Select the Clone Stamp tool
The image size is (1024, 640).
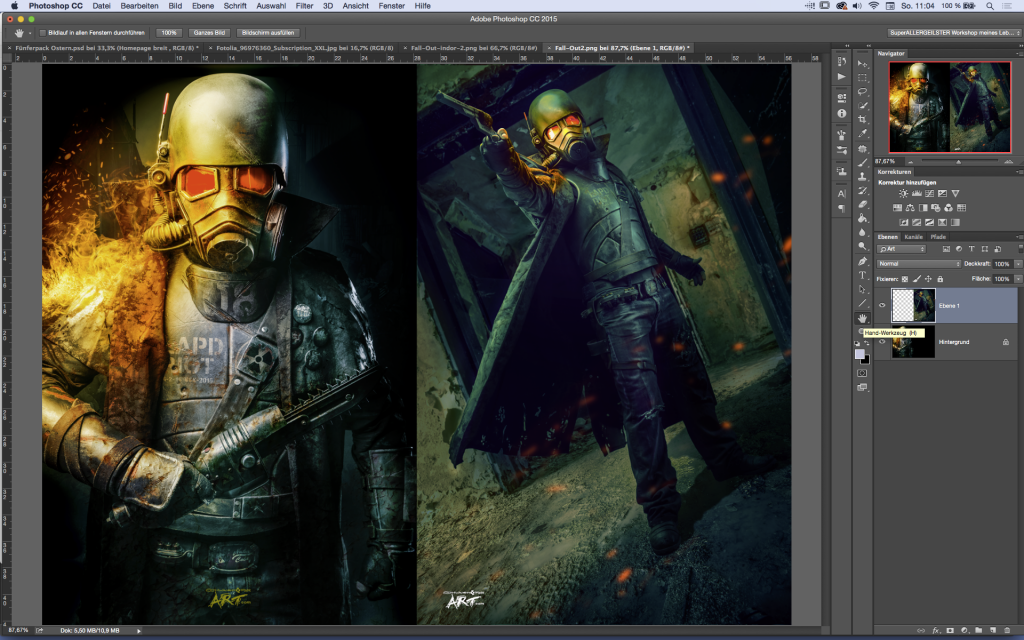[862, 176]
